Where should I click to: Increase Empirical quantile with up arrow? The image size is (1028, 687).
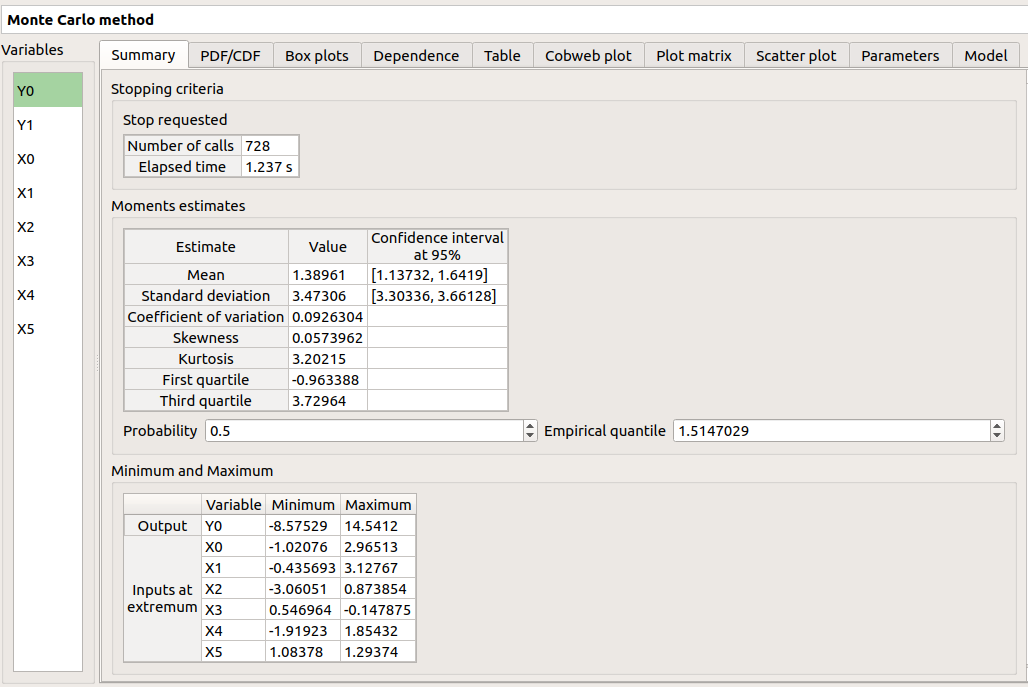997,426
